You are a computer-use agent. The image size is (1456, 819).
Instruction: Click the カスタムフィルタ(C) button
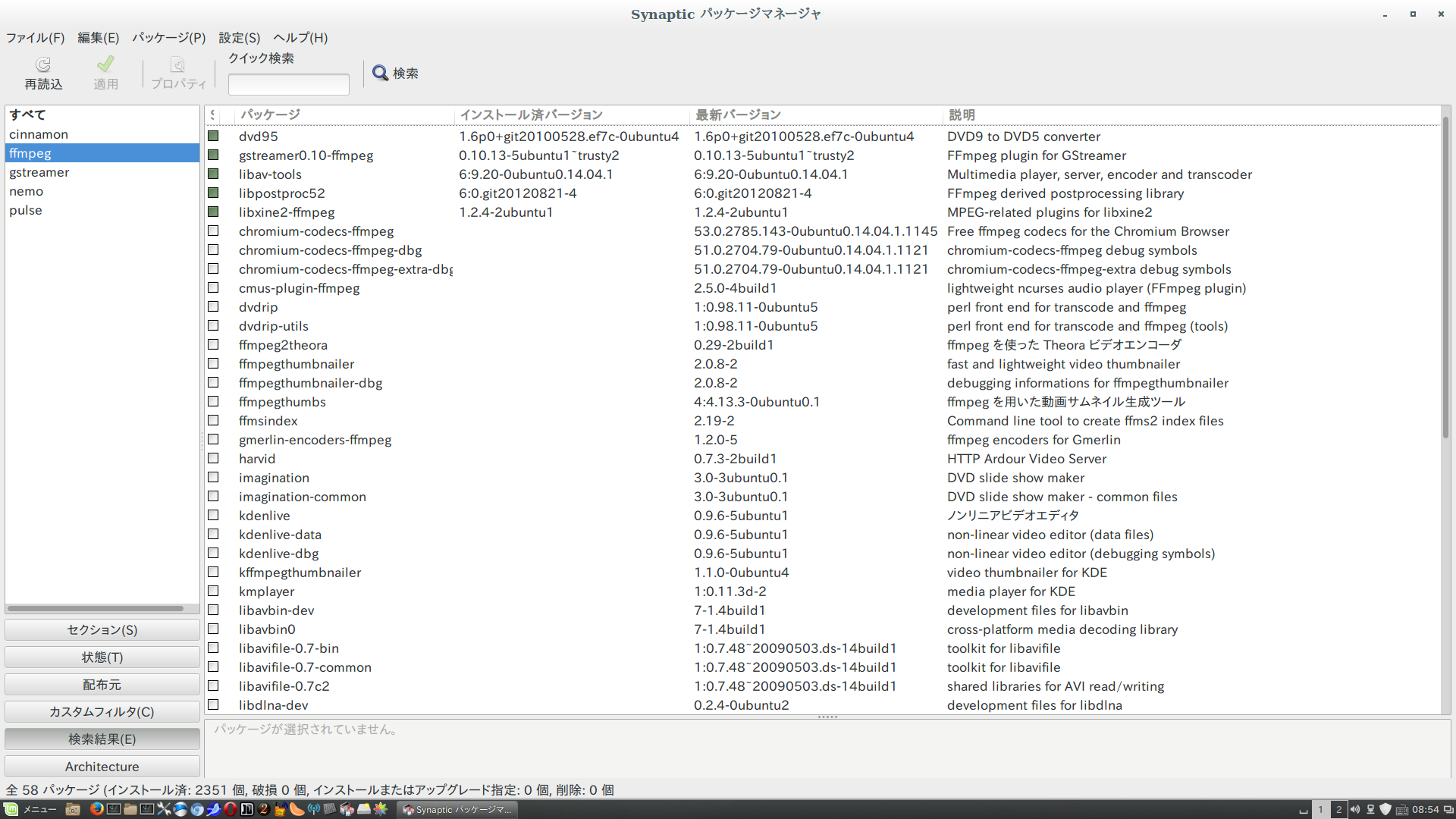[x=102, y=712]
